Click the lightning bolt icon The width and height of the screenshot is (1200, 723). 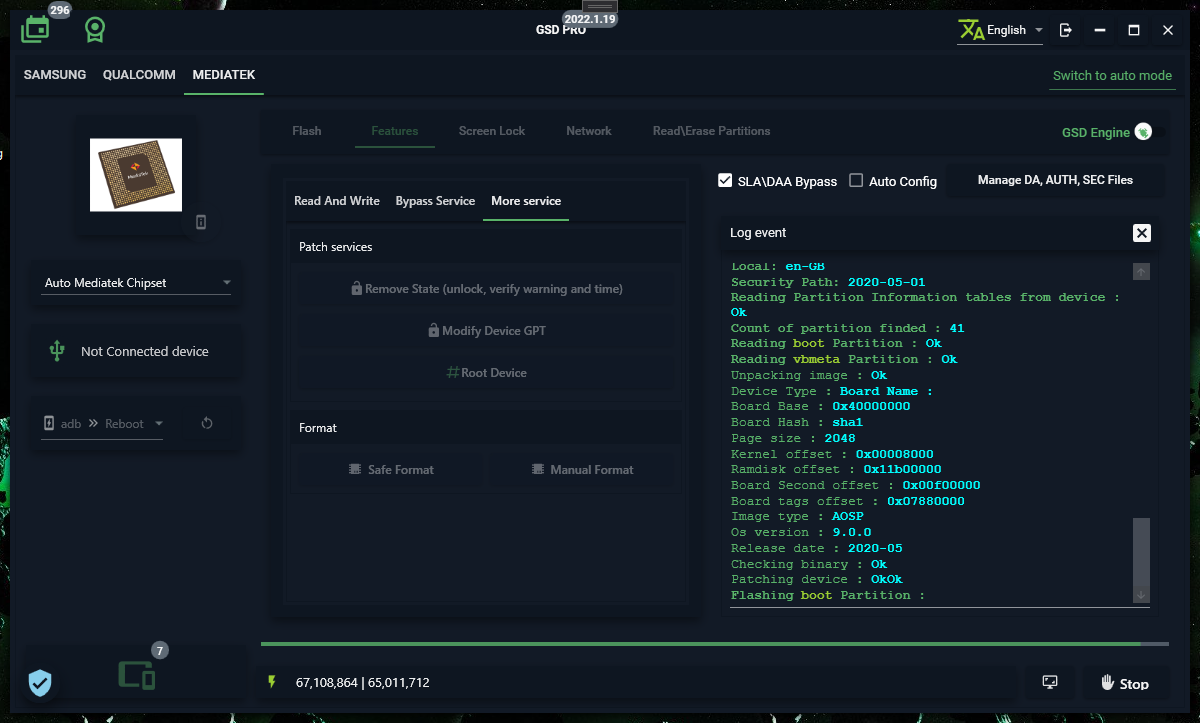pos(271,682)
